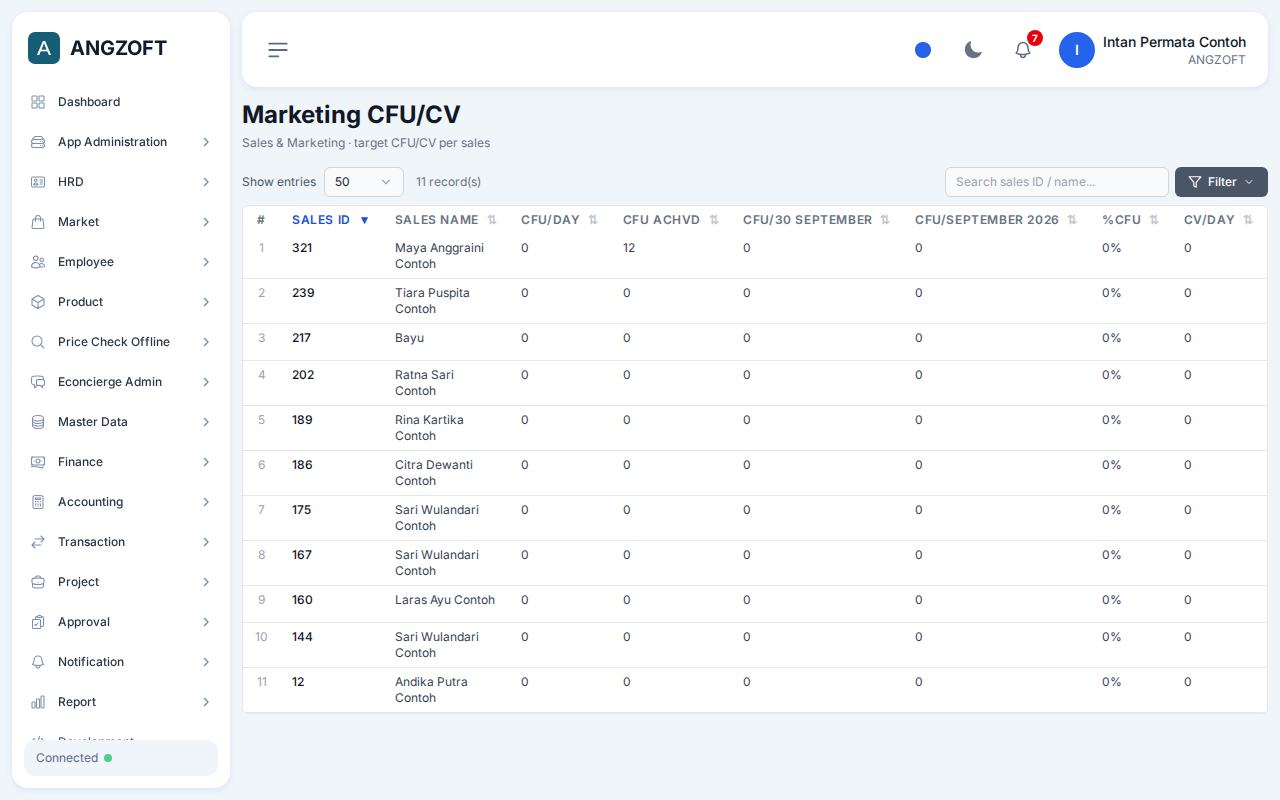Screen dimensions: 1280x800
Task: Open the notifications bell icon
Action: (x=1023, y=50)
